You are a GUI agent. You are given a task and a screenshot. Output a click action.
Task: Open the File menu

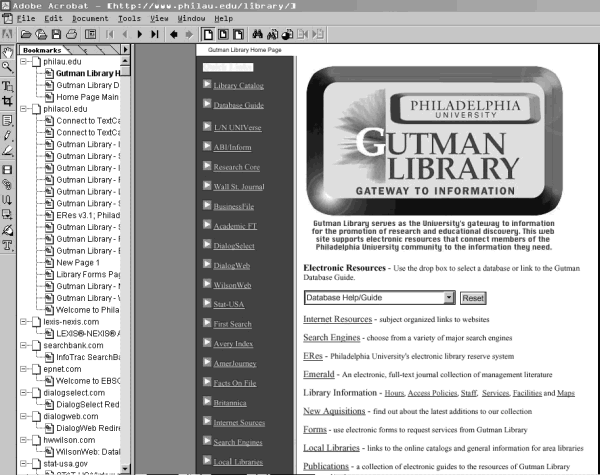pos(26,18)
